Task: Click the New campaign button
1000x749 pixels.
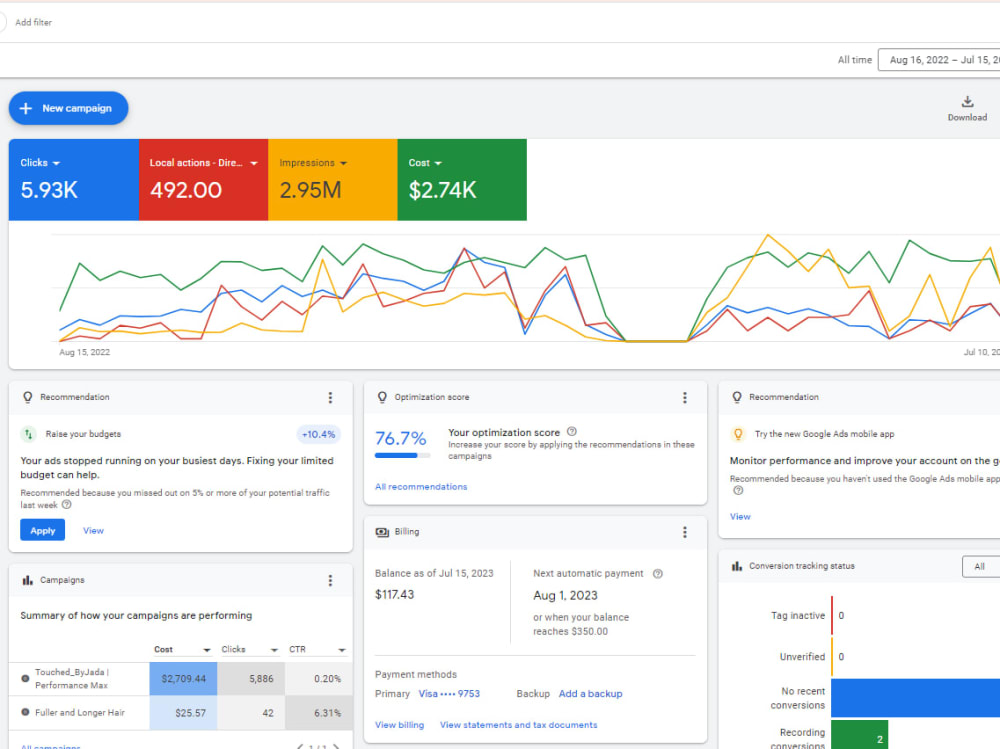Action: click(x=68, y=108)
